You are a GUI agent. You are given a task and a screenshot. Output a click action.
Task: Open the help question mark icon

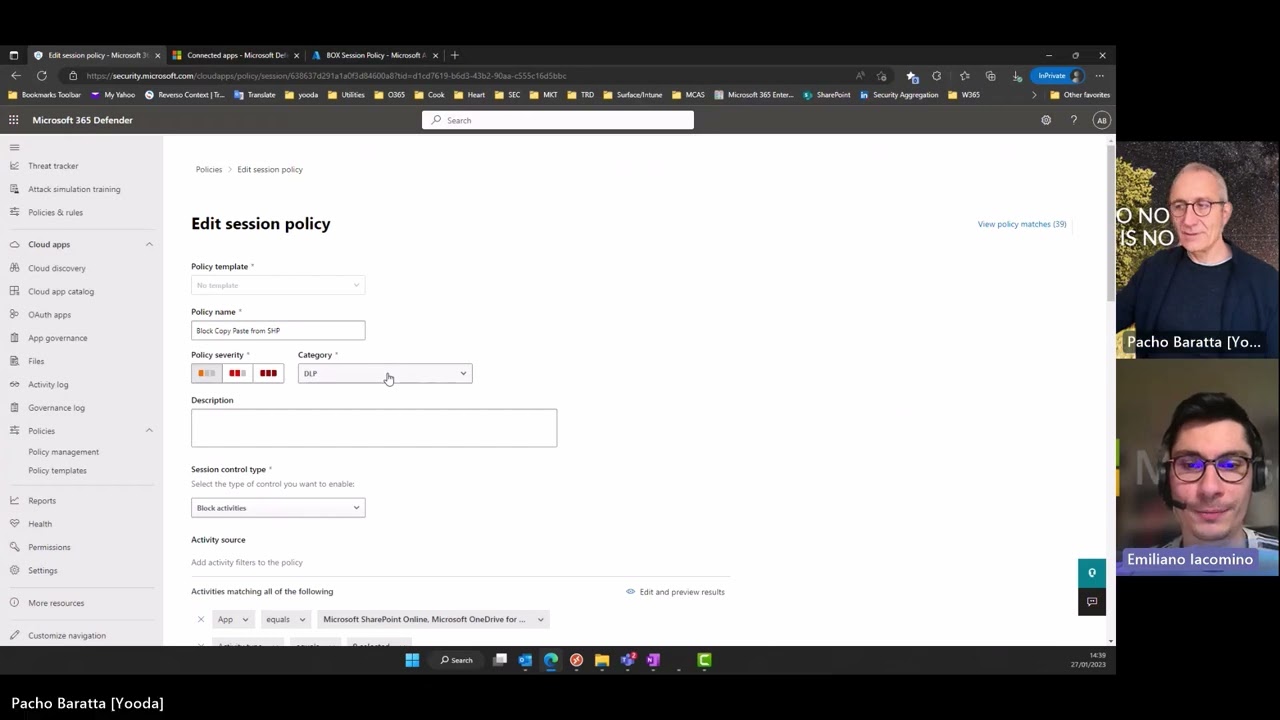(1074, 120)
